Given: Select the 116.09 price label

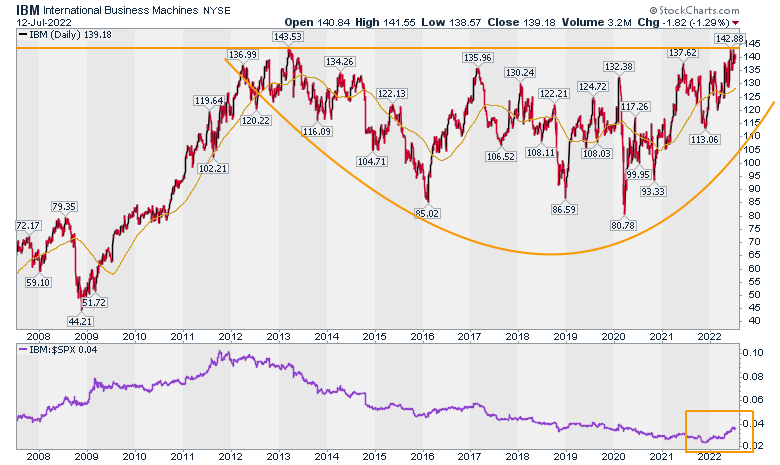Looking at the screenshot, I should [316, 132].
